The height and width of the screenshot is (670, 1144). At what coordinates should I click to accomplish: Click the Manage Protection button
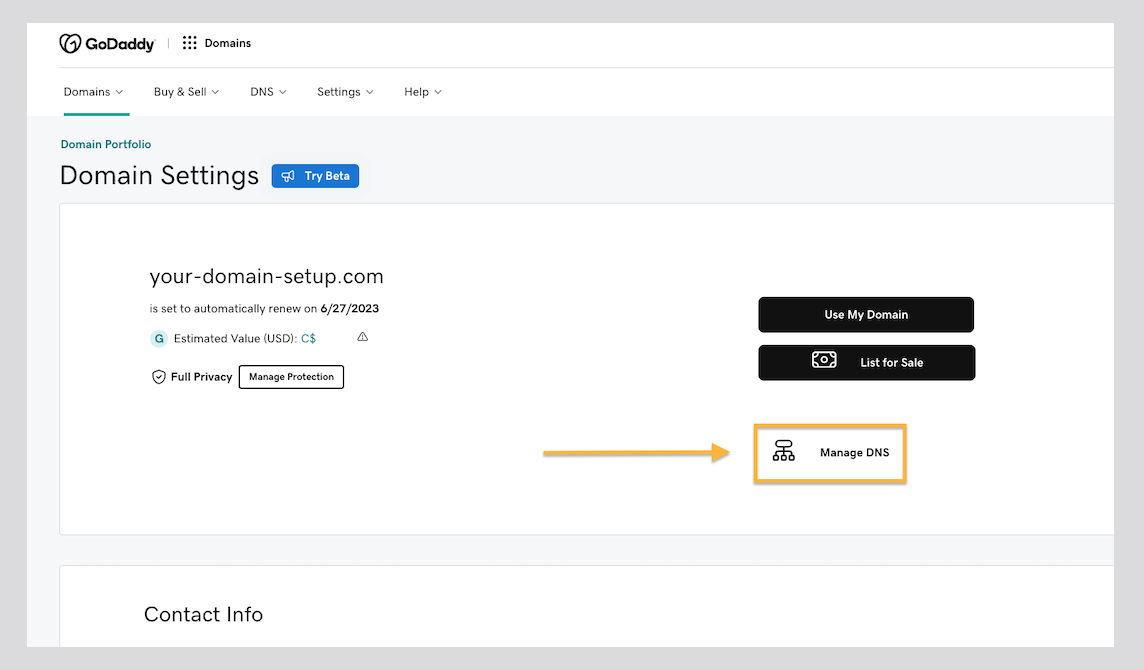point(291,377)
